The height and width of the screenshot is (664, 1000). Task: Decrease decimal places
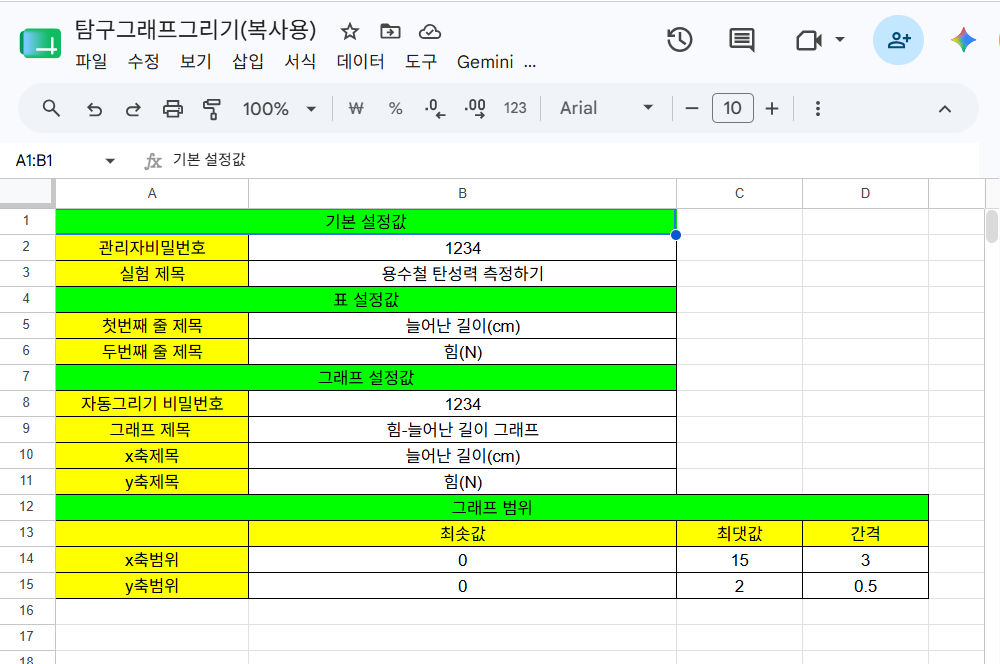point(435,108)
